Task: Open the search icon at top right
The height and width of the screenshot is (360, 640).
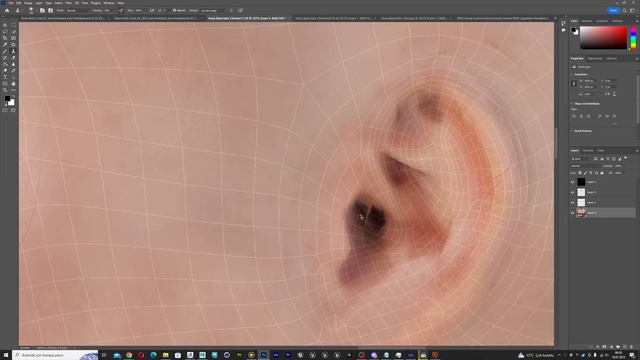Action: [624, 11]
